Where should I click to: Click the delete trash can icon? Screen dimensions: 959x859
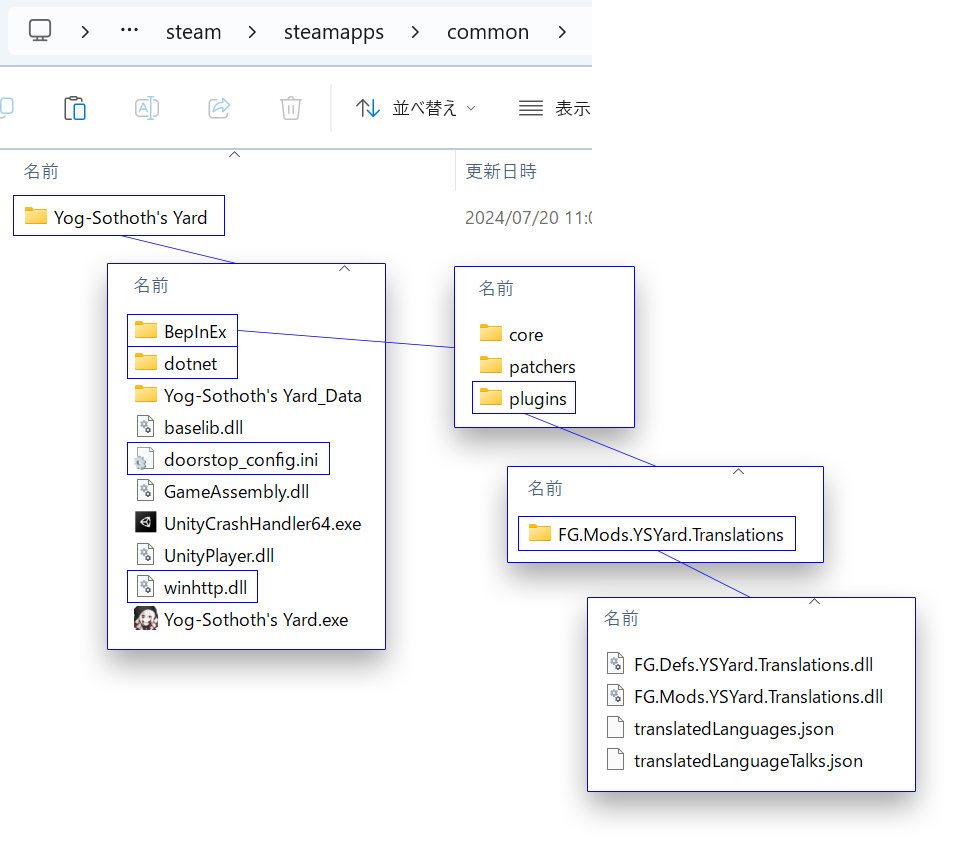[x=291, y=108]
